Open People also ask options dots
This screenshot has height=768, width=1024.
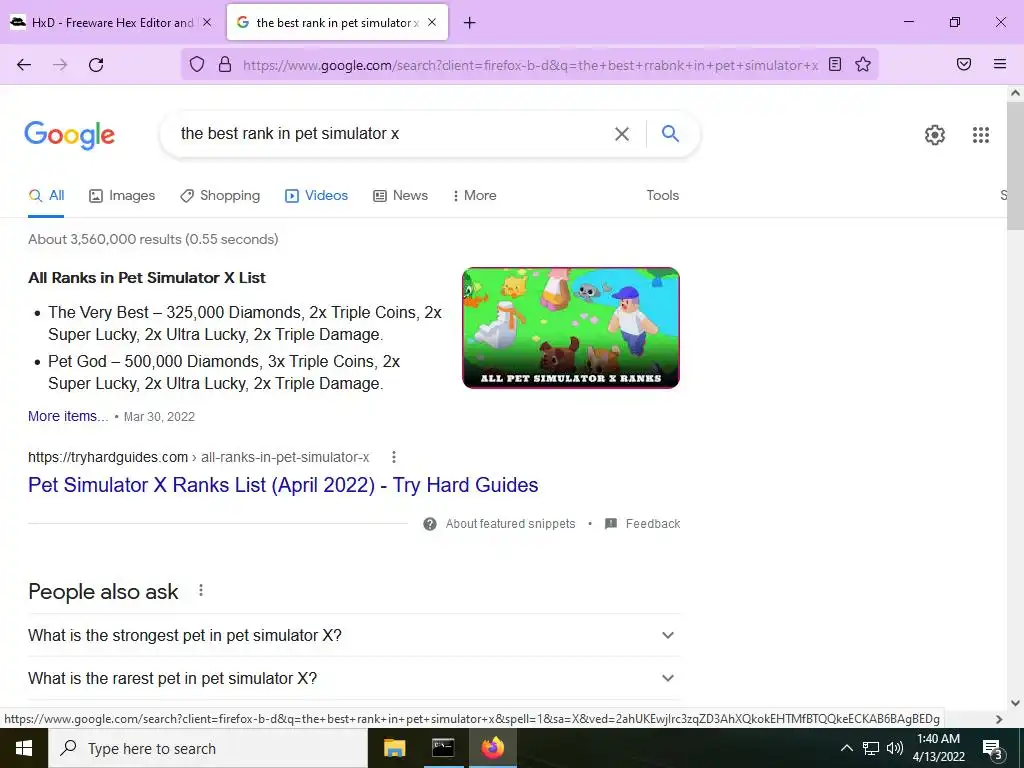[x=200, y=590]
